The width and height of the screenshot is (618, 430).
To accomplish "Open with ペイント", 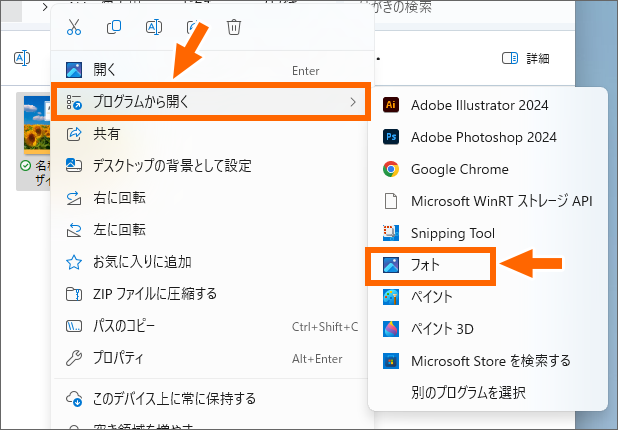I will [488, 297].
